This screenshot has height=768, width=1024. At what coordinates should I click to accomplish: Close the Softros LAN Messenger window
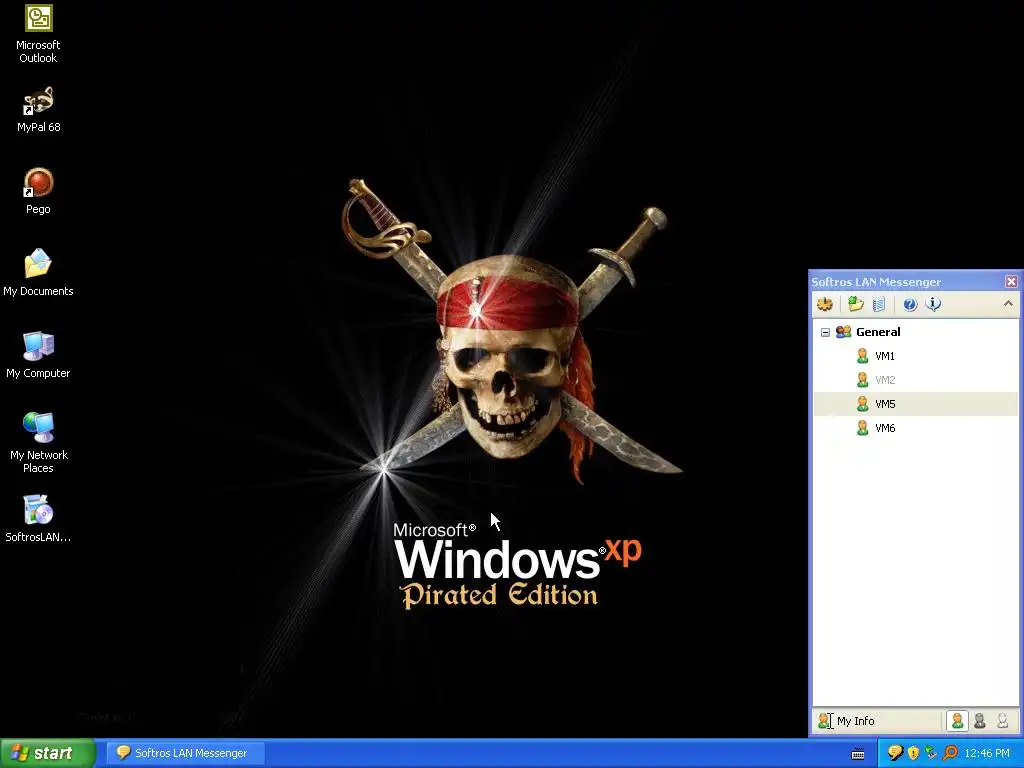1011,281
